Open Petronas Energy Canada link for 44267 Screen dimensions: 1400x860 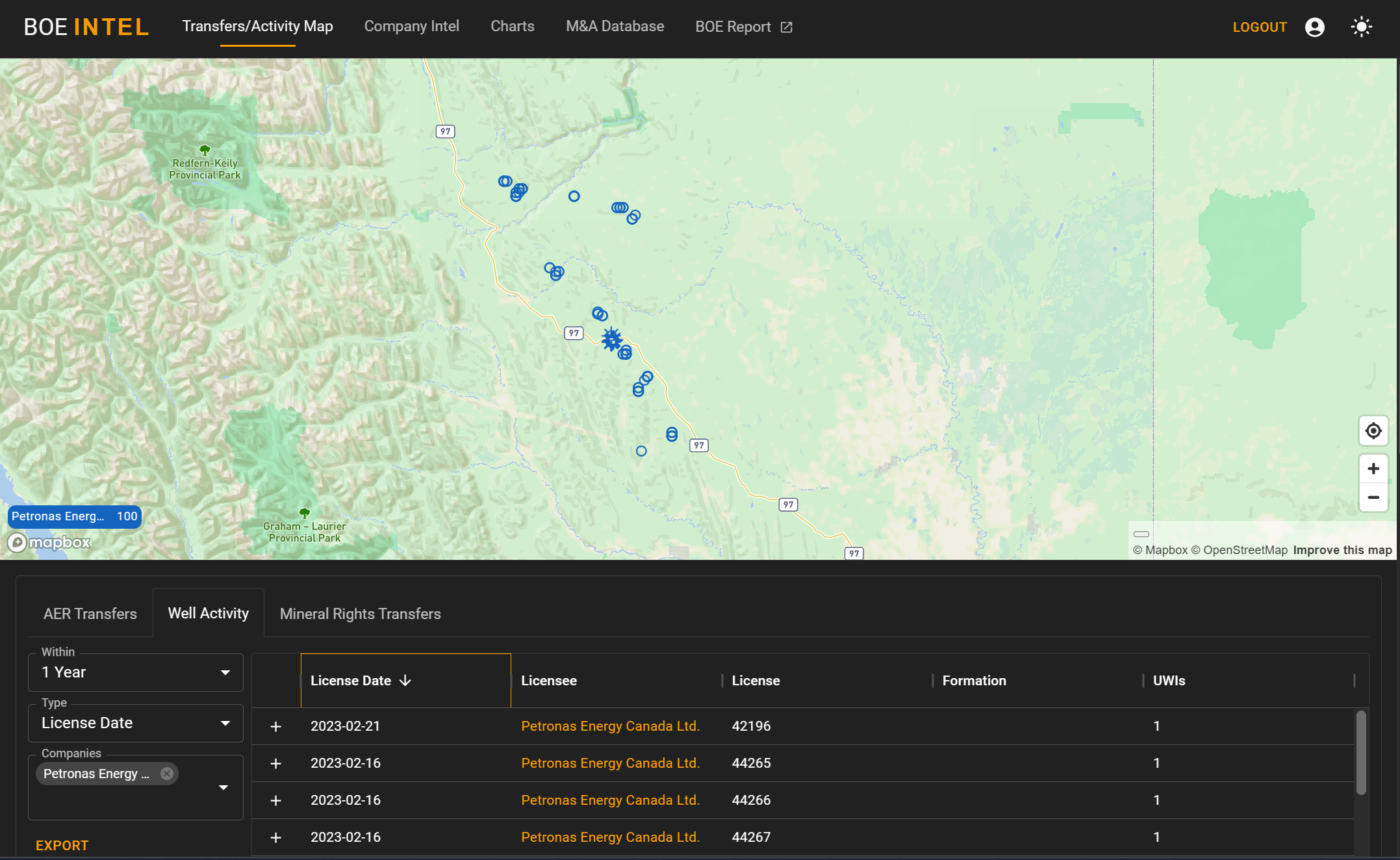click(610, 837)
